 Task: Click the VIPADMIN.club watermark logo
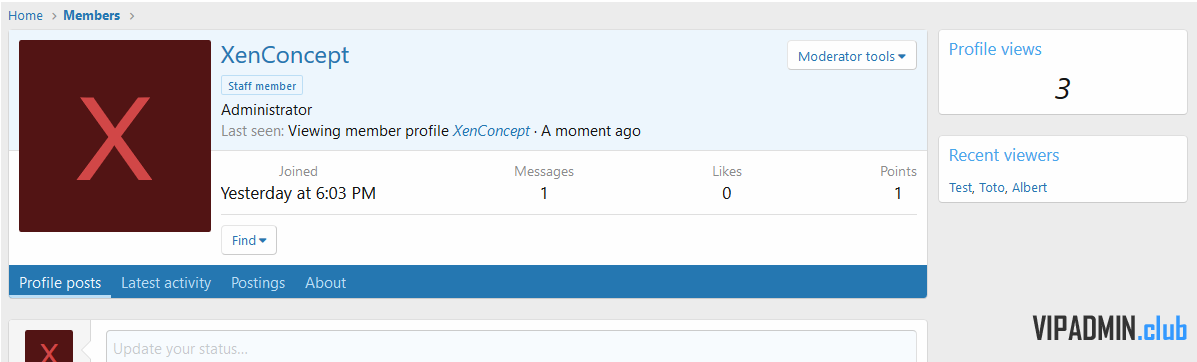click(1110, 328)
